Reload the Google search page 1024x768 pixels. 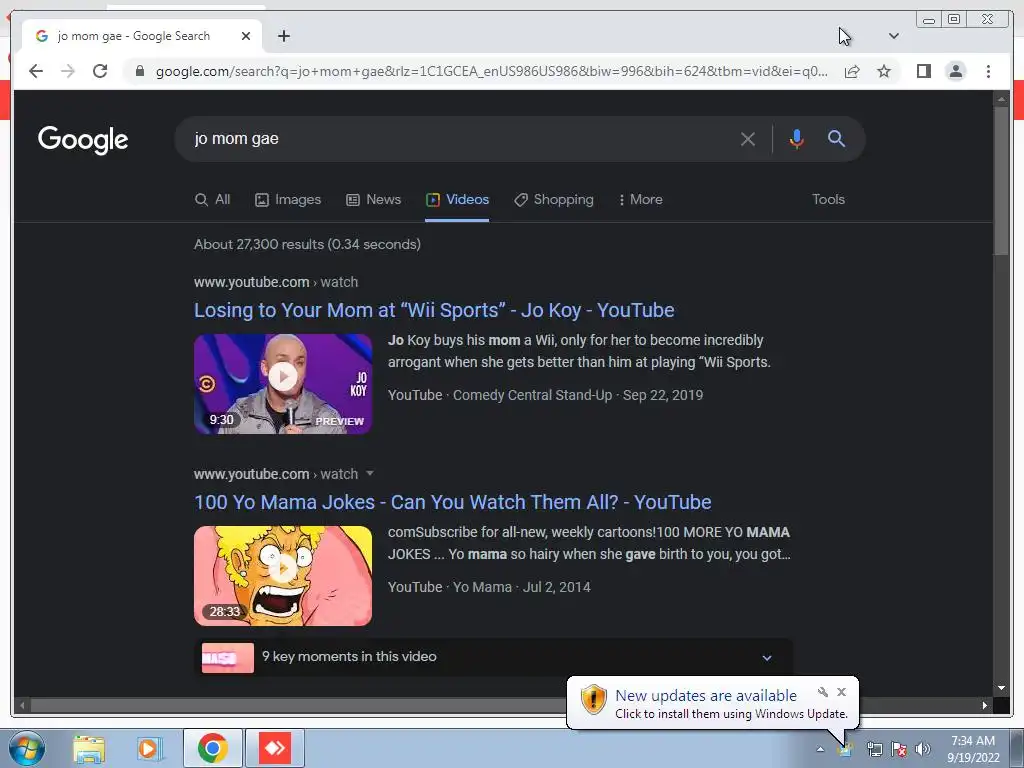click(x=100, y=71)
